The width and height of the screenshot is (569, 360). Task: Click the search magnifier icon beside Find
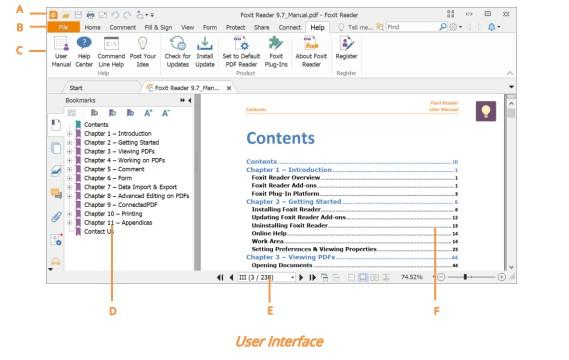[443, 27]
